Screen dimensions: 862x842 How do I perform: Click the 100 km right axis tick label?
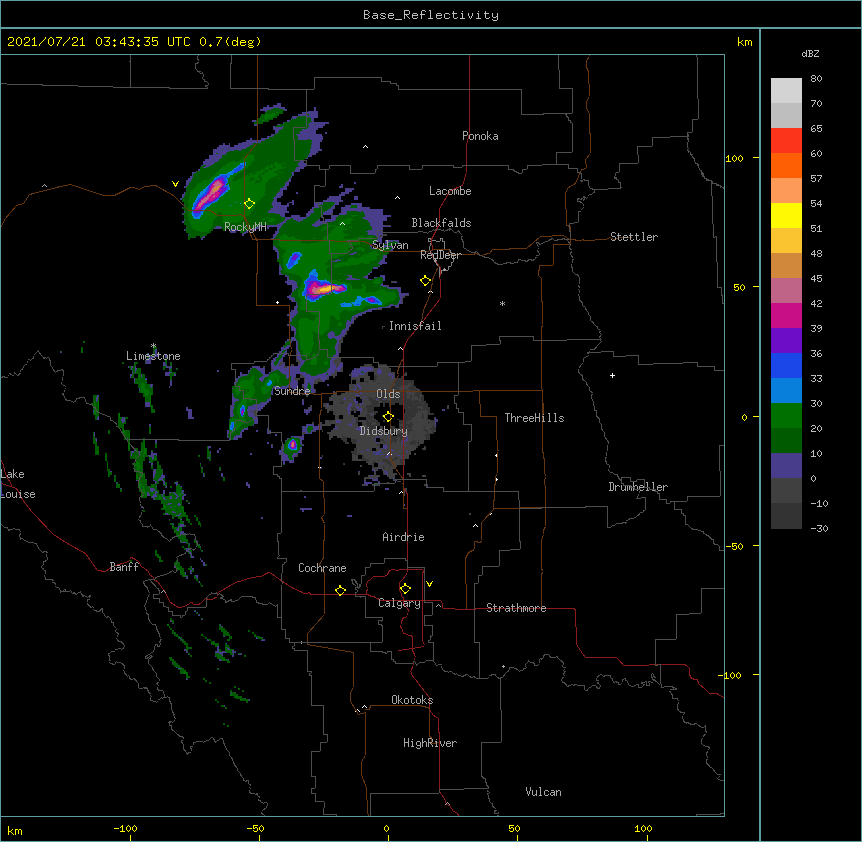(734, 158)
